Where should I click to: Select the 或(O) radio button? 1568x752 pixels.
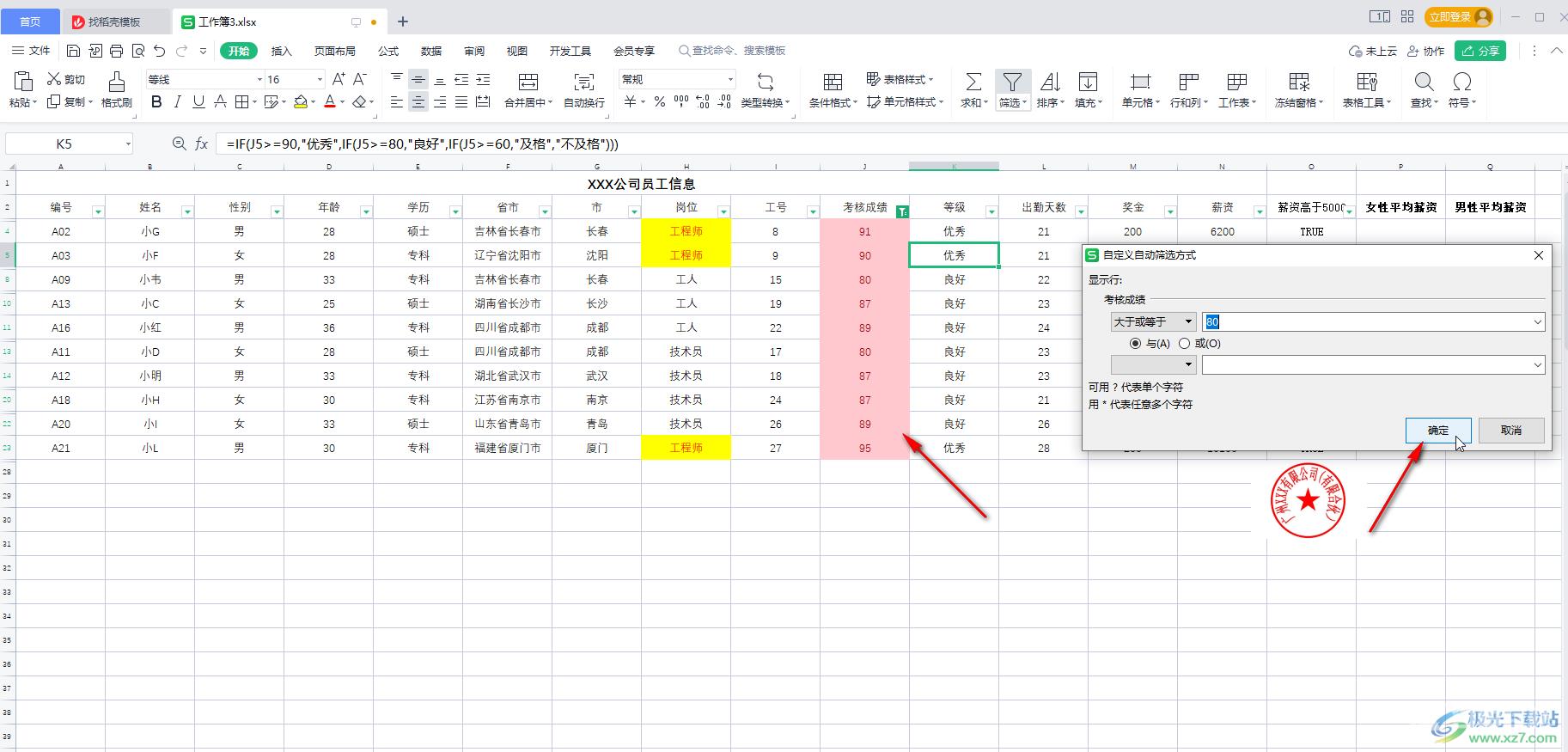click(x=1185, y=343)
